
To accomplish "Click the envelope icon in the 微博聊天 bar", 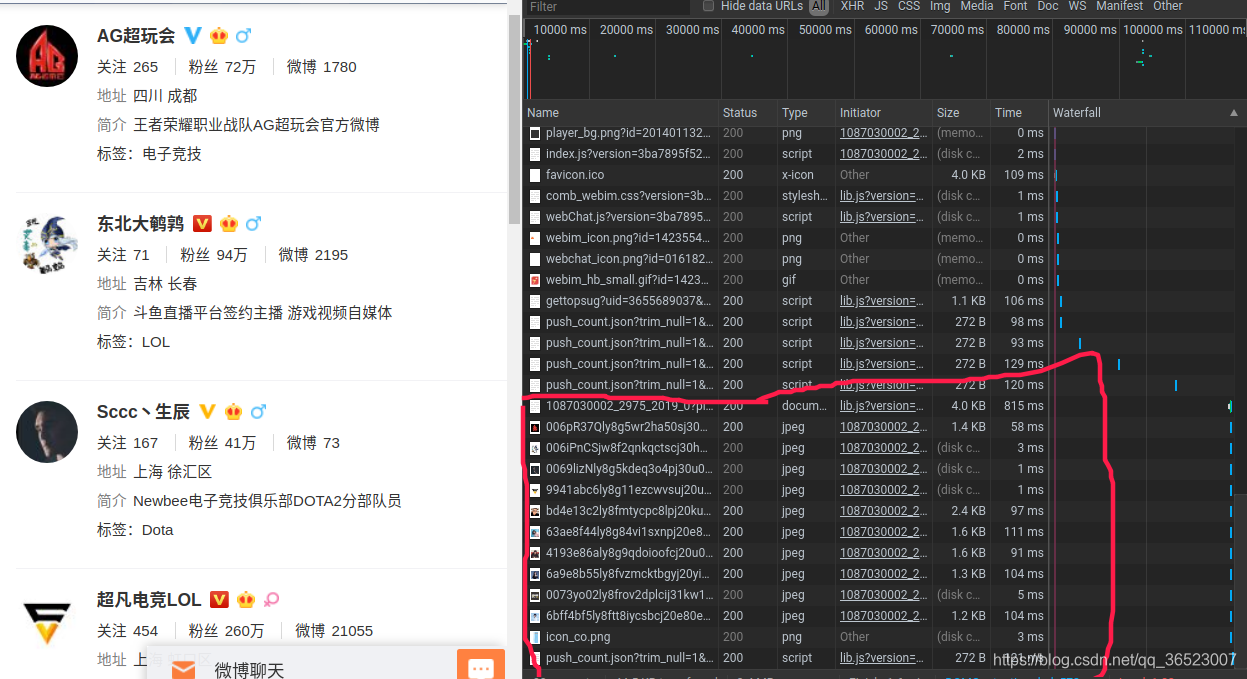I will point(183,669).
